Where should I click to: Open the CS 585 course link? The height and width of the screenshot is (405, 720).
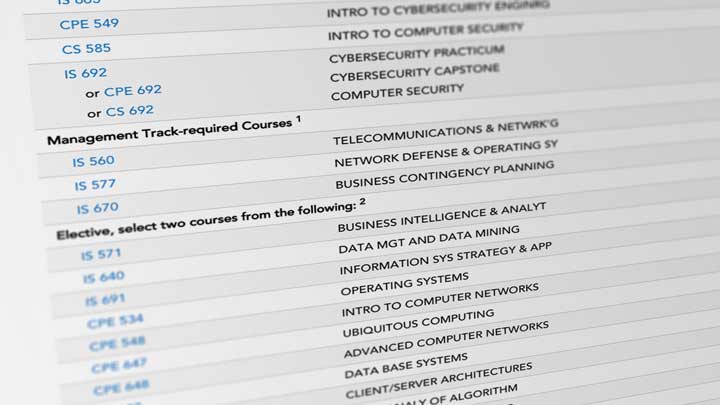[86, 48]
